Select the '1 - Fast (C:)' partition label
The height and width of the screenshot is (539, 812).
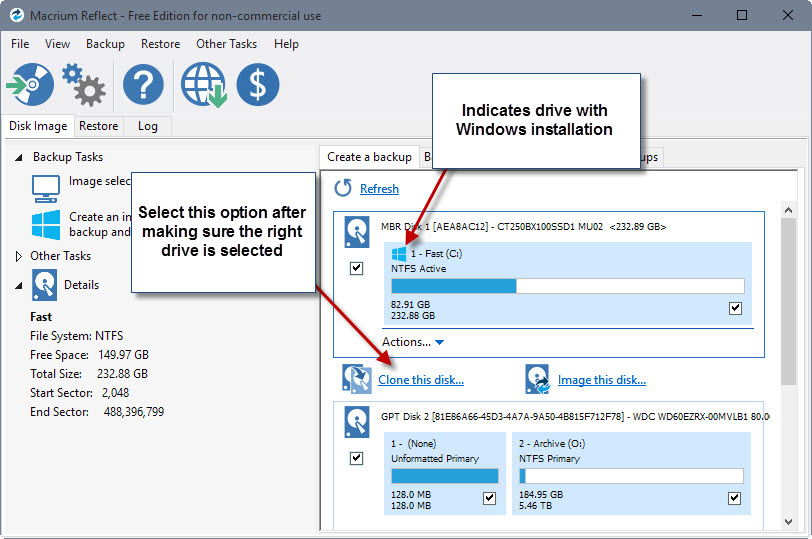click(436, 254)
